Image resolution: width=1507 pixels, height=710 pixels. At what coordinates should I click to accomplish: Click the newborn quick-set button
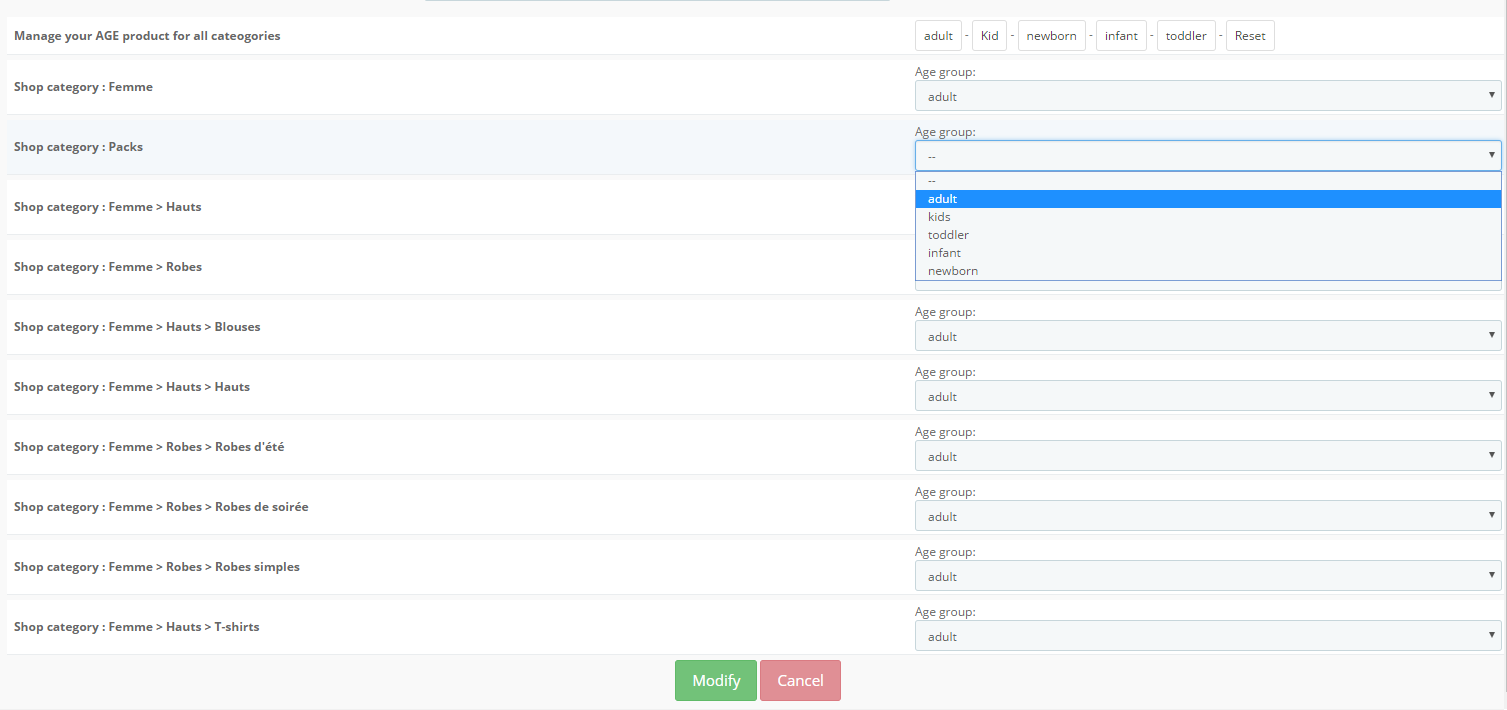(1051, 36)
